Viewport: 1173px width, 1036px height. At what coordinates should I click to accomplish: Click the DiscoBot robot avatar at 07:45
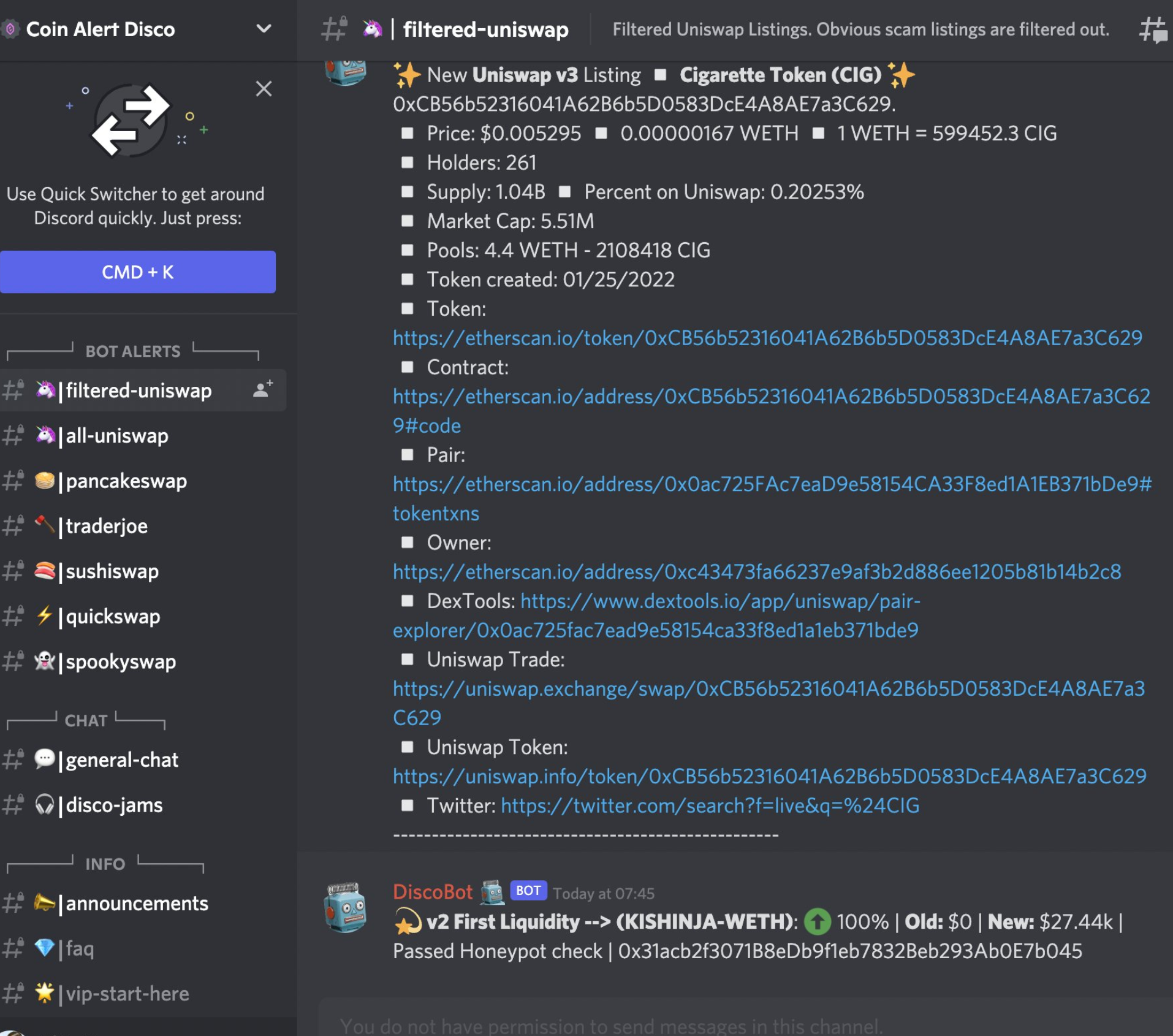tap(346, 907)
